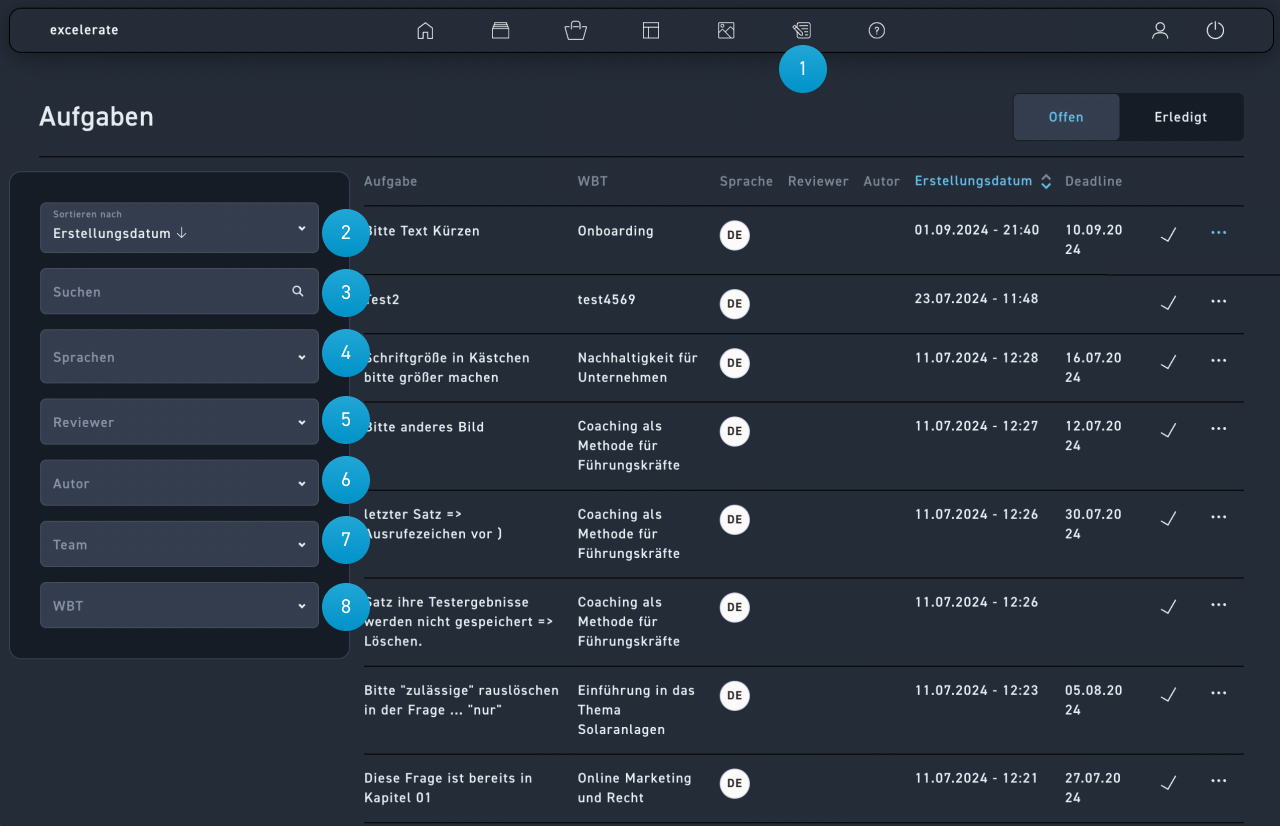1280x826 pixels.
Task: Open the layout templates icon
Action: 651,31
